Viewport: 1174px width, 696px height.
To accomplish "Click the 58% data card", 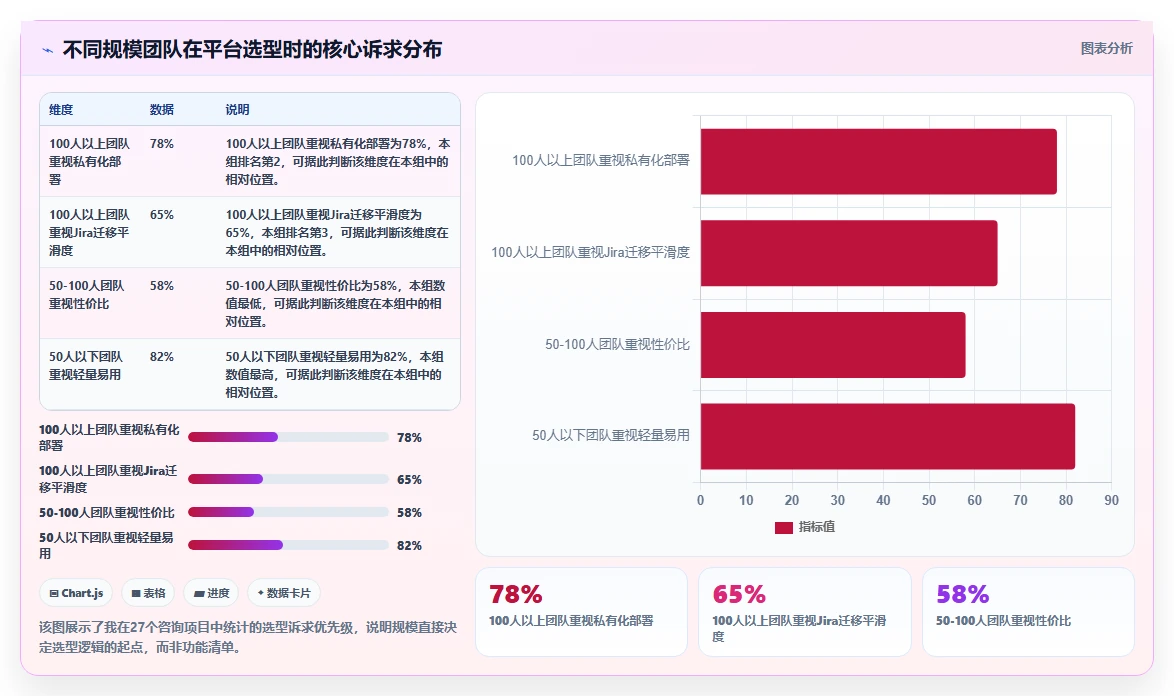I will tap(1028, 611).
